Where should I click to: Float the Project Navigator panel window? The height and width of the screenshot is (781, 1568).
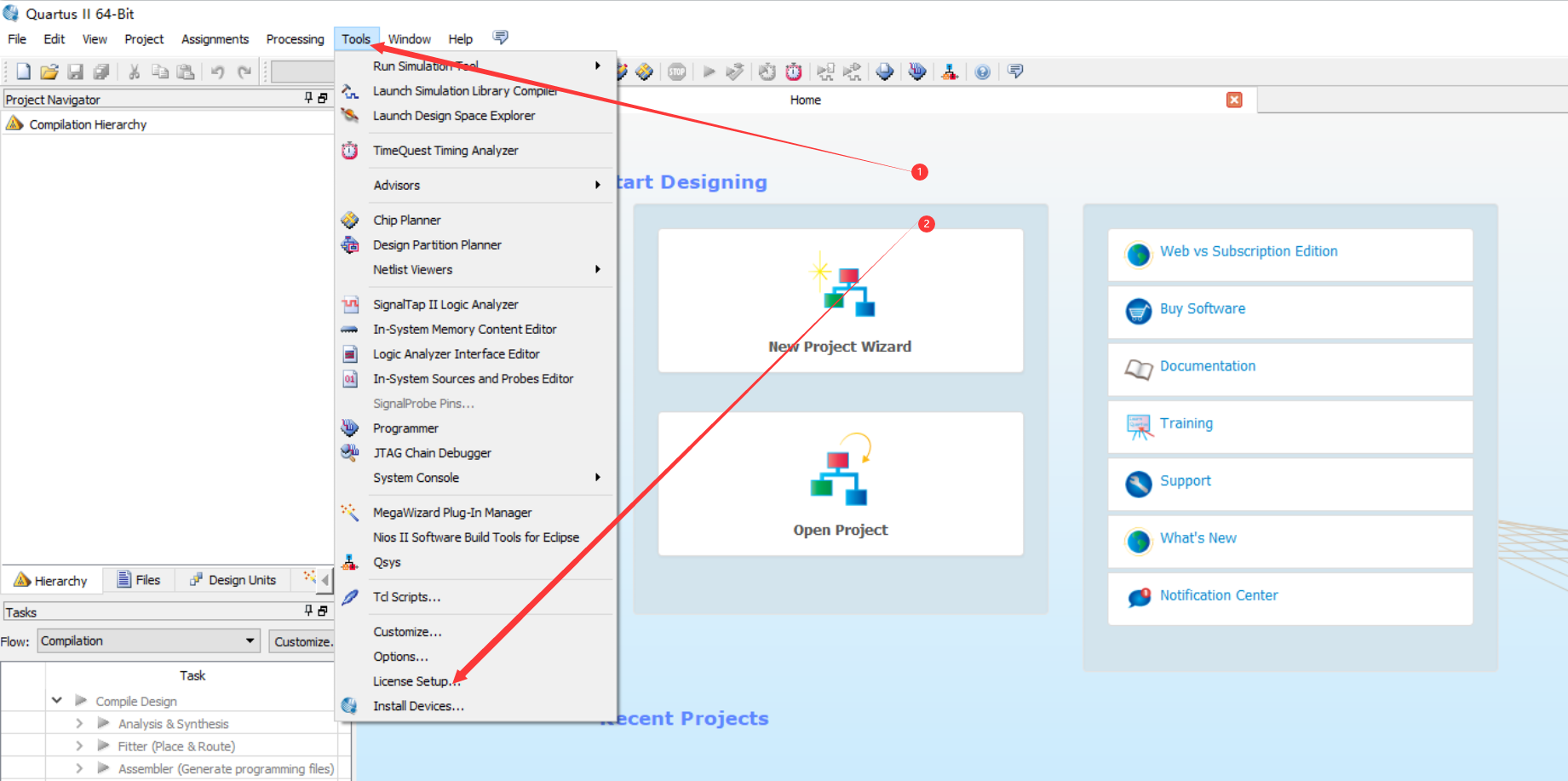tap(323, 99)
